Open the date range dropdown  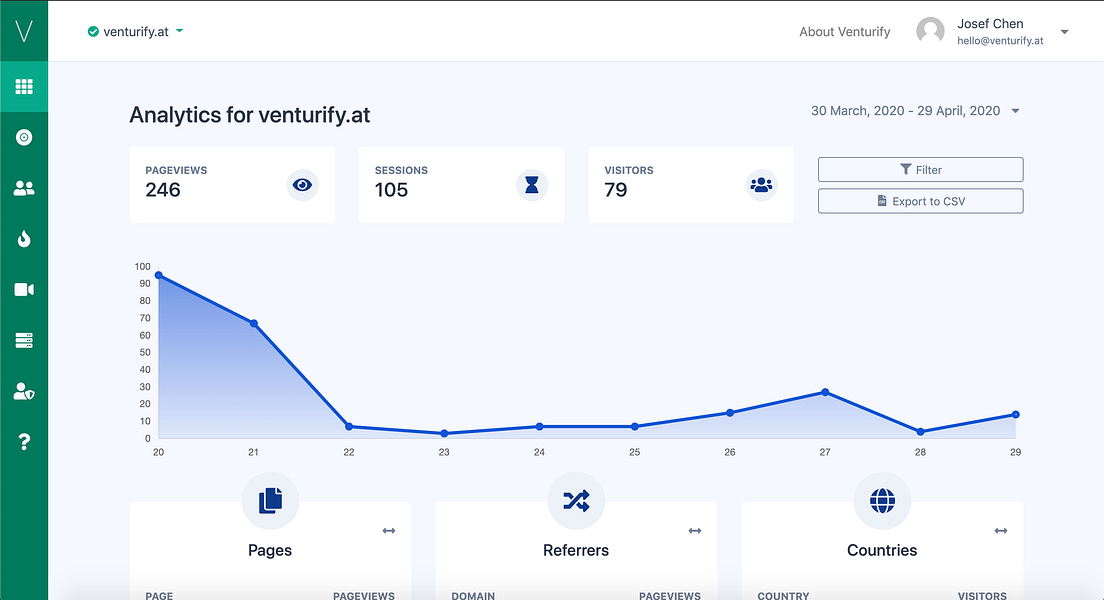coord(915,111)
